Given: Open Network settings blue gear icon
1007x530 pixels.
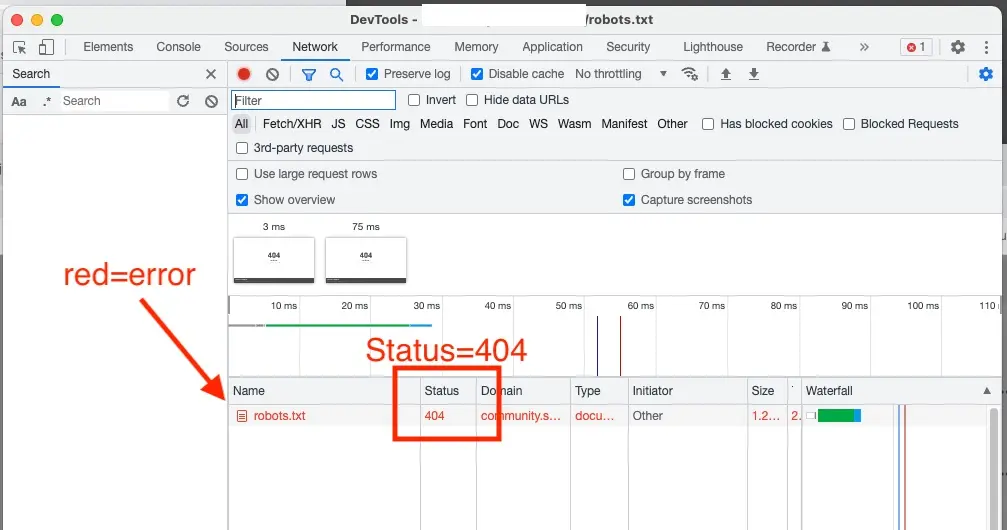Looking at the screenshot, I should (986, 74).
